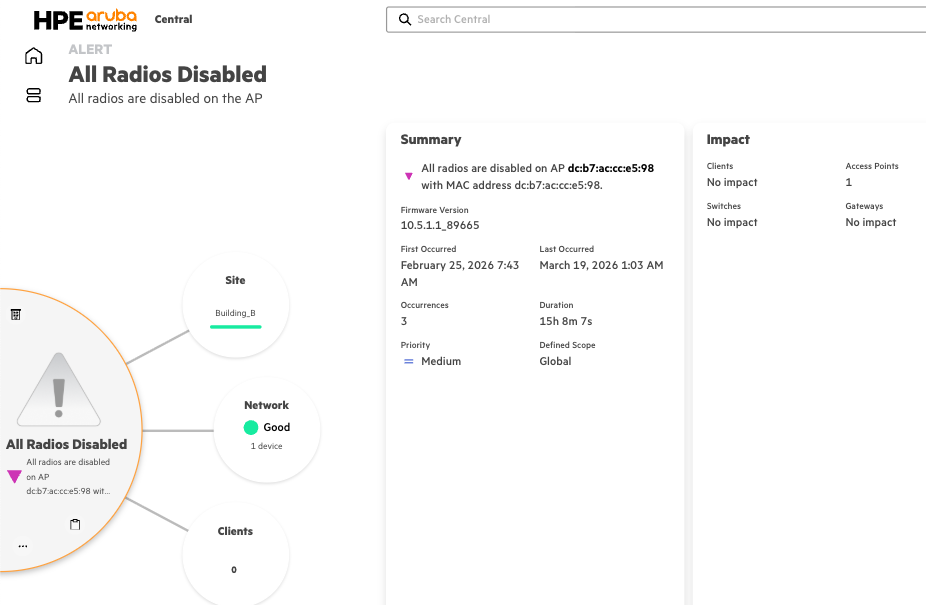The width and height of the screenshot is (926, 605).
Task: Click the 1 device text in Network node
Action: tap(266, 446)
